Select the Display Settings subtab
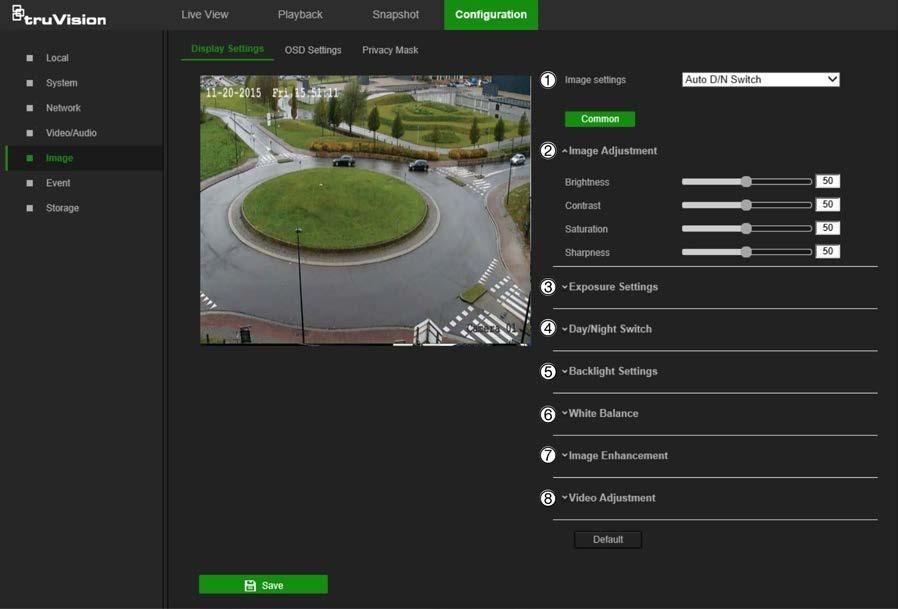This screenshot has height=609, width=898. click(x=227, y=49)
